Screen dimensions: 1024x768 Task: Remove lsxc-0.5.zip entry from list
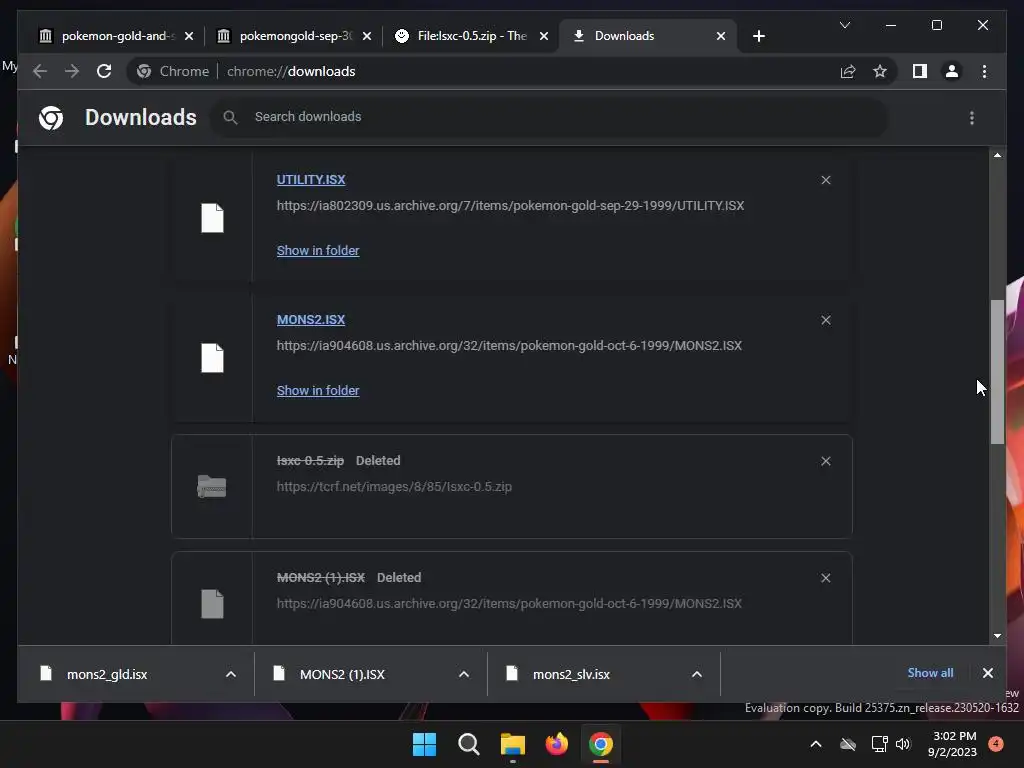[825, 461]
